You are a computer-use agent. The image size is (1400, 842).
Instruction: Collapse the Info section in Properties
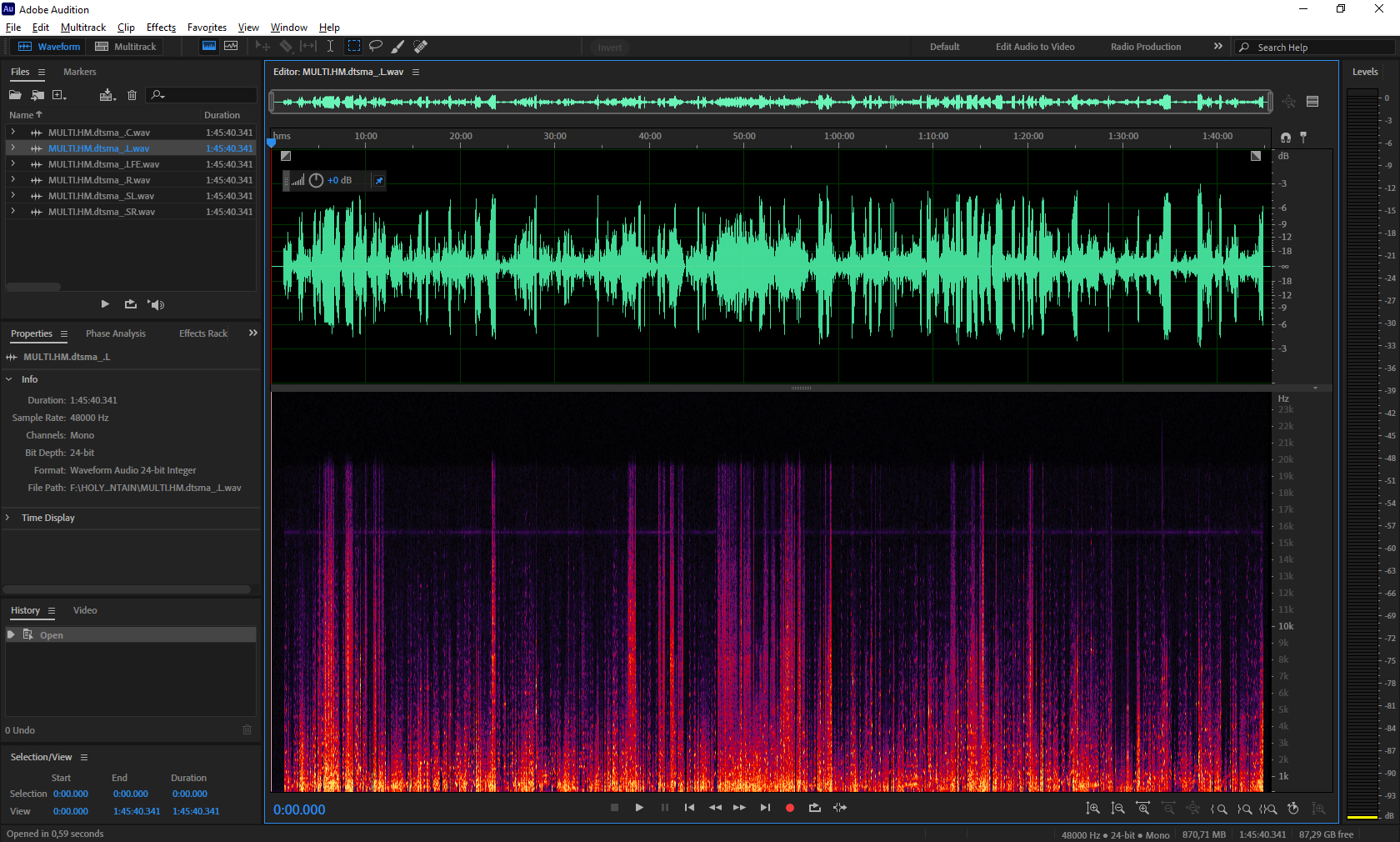coord(9,379)
